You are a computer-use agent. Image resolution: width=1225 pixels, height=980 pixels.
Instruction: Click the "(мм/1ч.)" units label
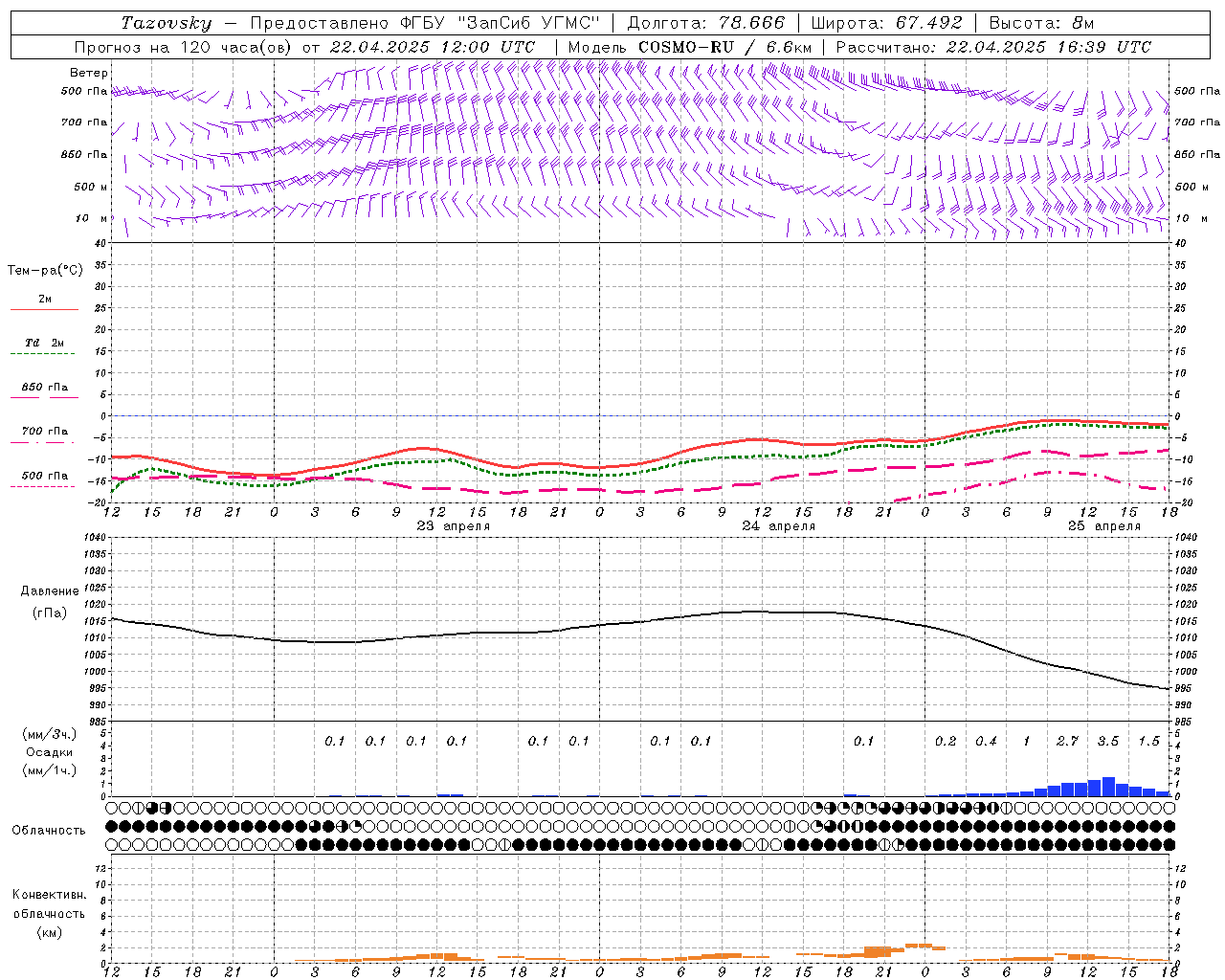pos(50,770)
